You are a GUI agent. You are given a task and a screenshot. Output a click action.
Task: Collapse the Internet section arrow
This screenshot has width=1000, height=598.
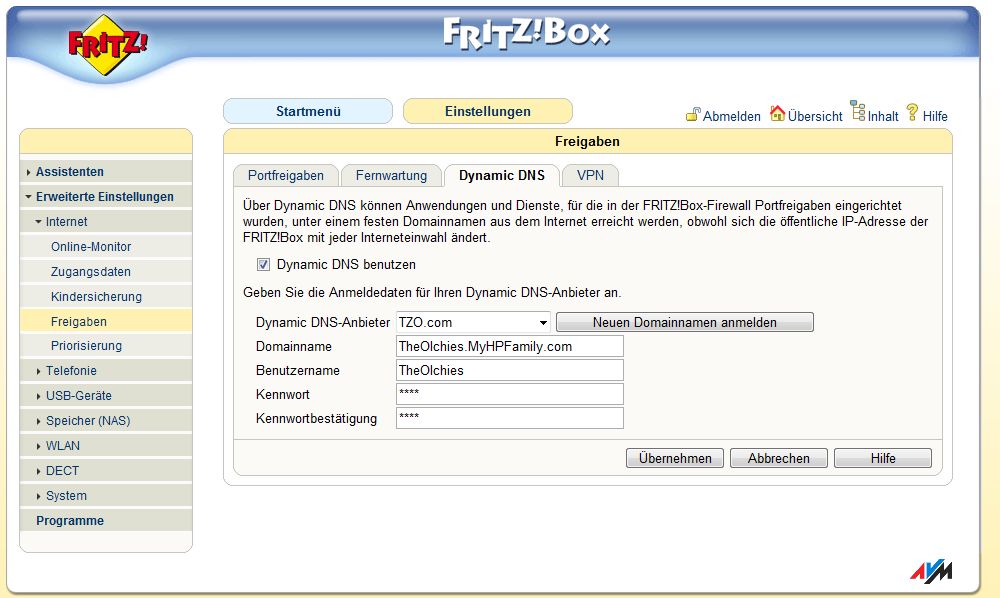39,222
